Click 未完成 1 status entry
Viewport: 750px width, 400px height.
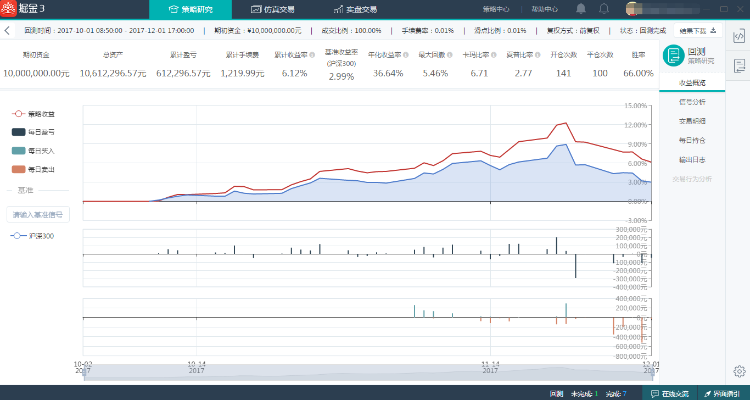click(584, 394)
